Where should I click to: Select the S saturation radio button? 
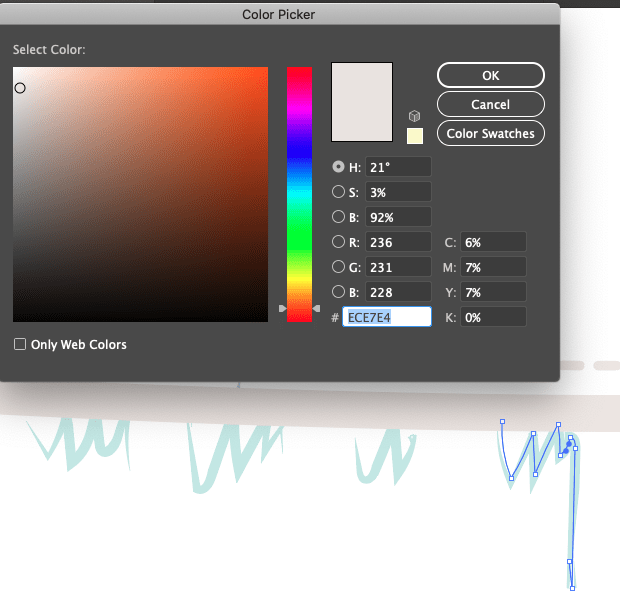[x=338, y=192]
